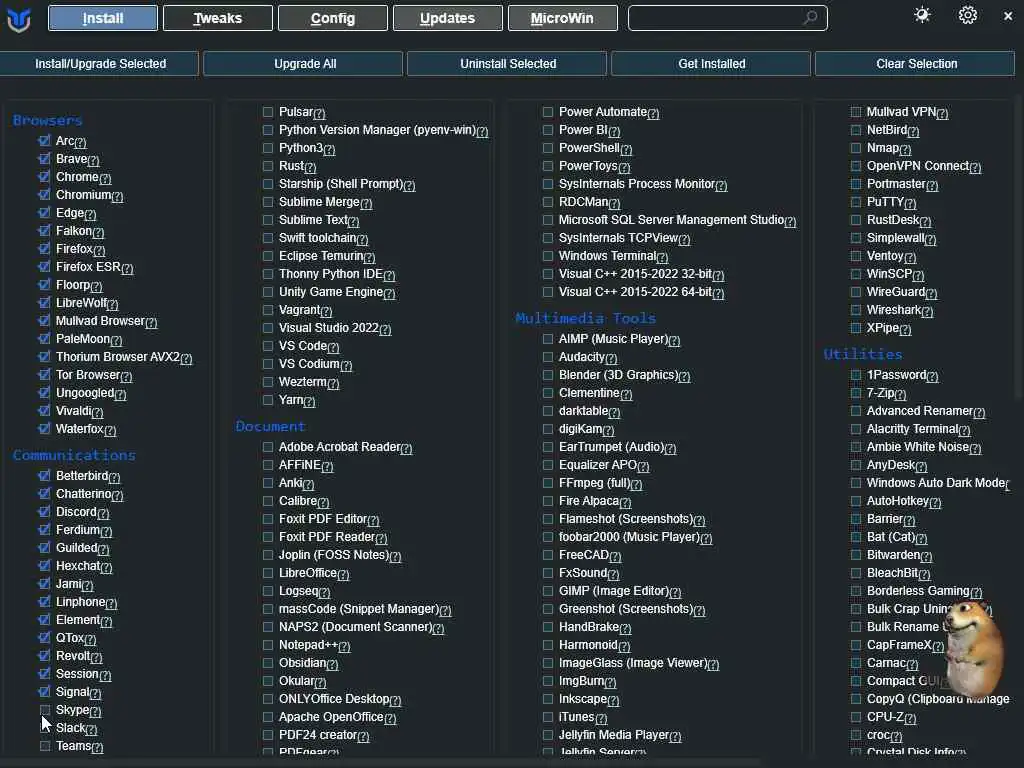
Task: Click the Microsoft SQL Server Management Studio label
Action: tap(671, 220)
